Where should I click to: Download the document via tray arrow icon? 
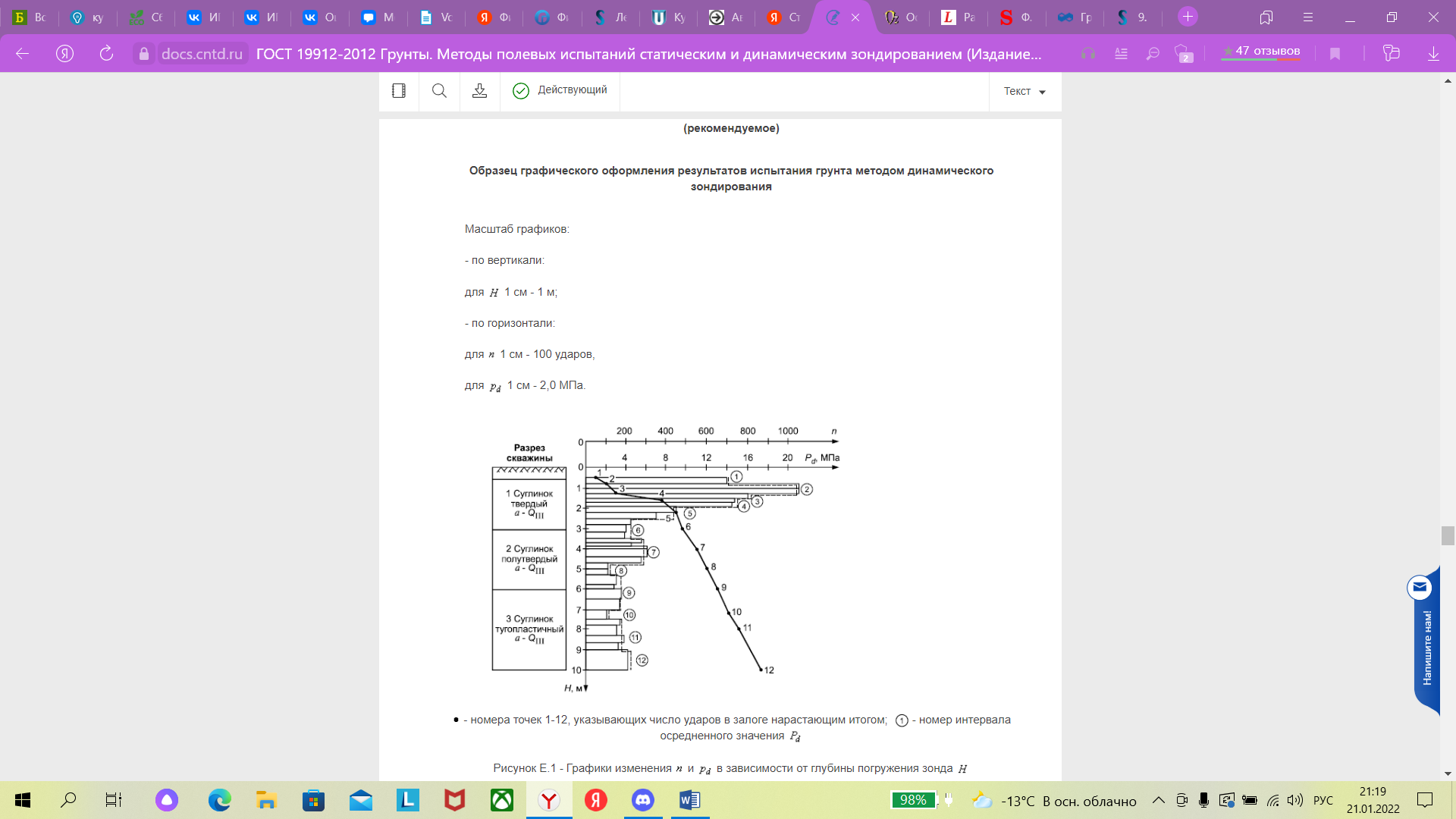[x=479, y=91]
